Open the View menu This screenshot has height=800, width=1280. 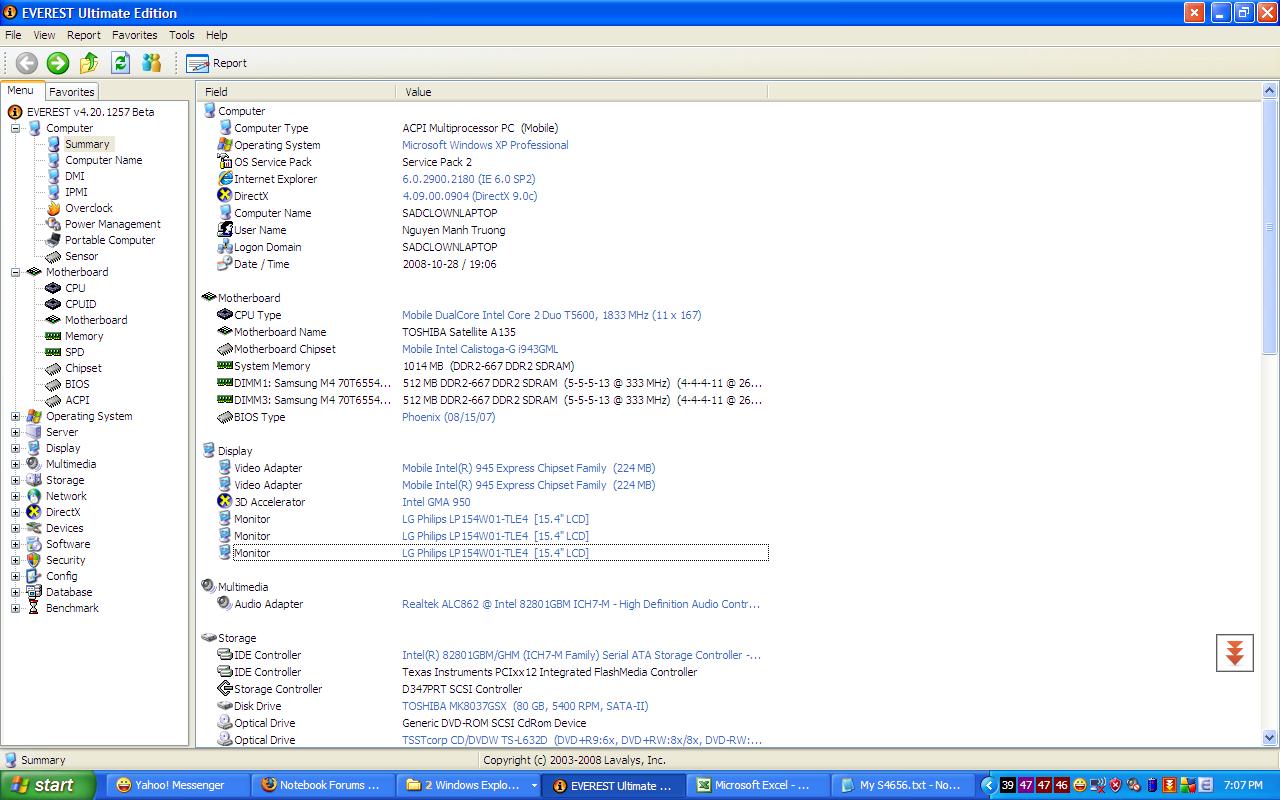(44, 35)
